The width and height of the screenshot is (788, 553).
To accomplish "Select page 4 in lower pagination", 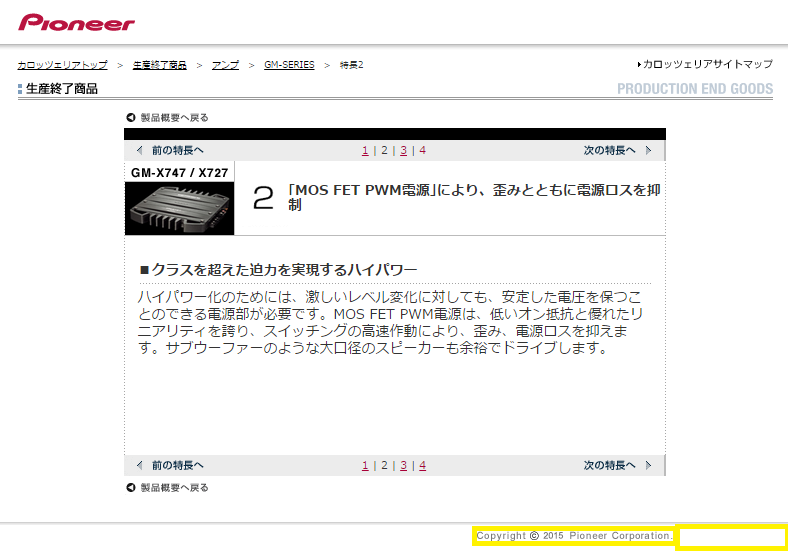I will point(423,466).
